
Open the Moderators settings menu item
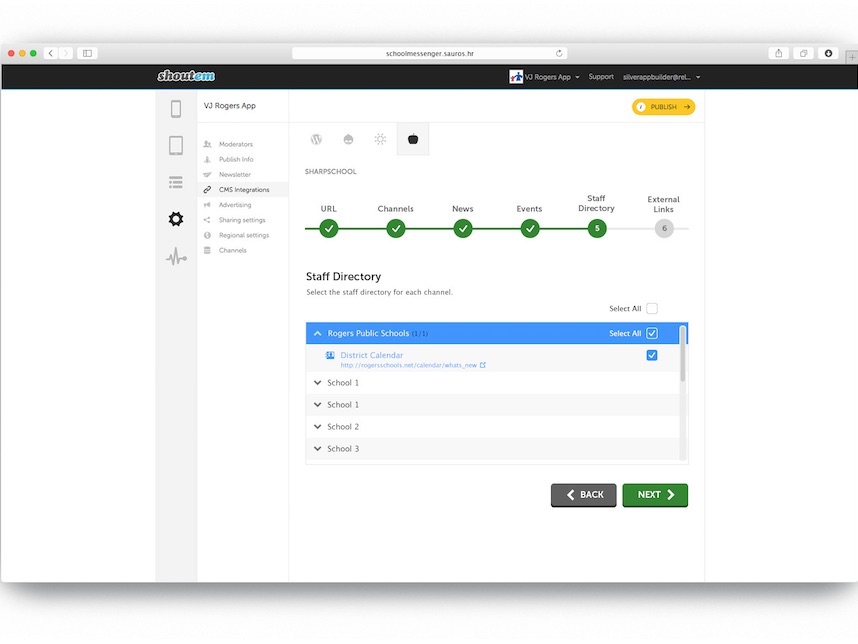(x=235, y=144)
